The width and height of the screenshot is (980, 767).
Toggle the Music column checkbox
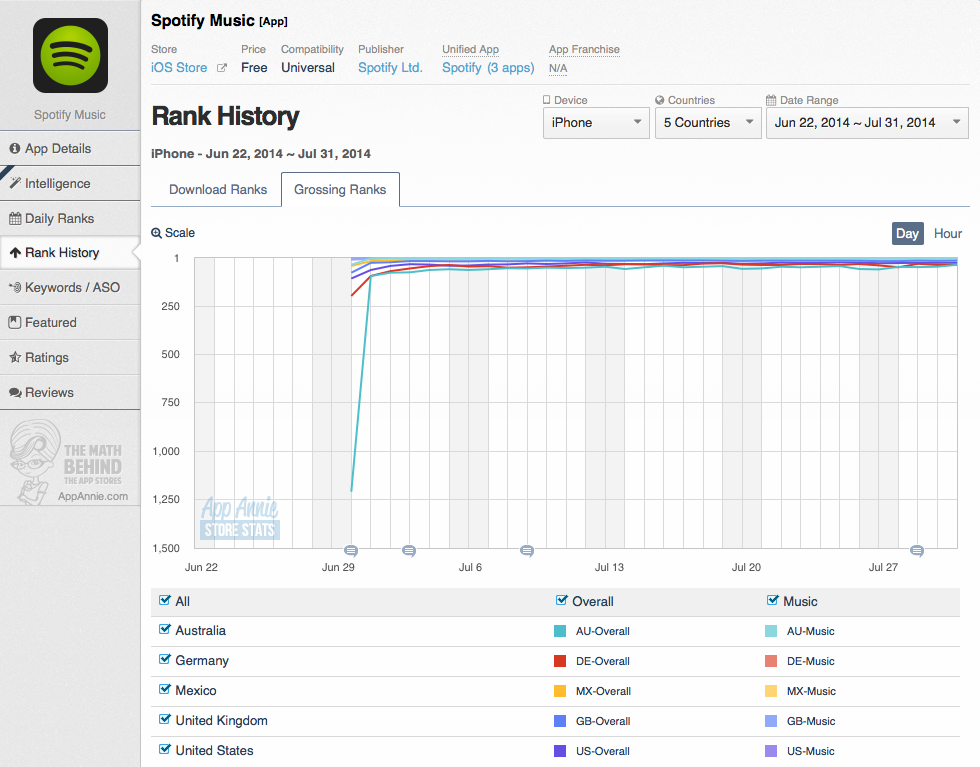coord(772,600)
